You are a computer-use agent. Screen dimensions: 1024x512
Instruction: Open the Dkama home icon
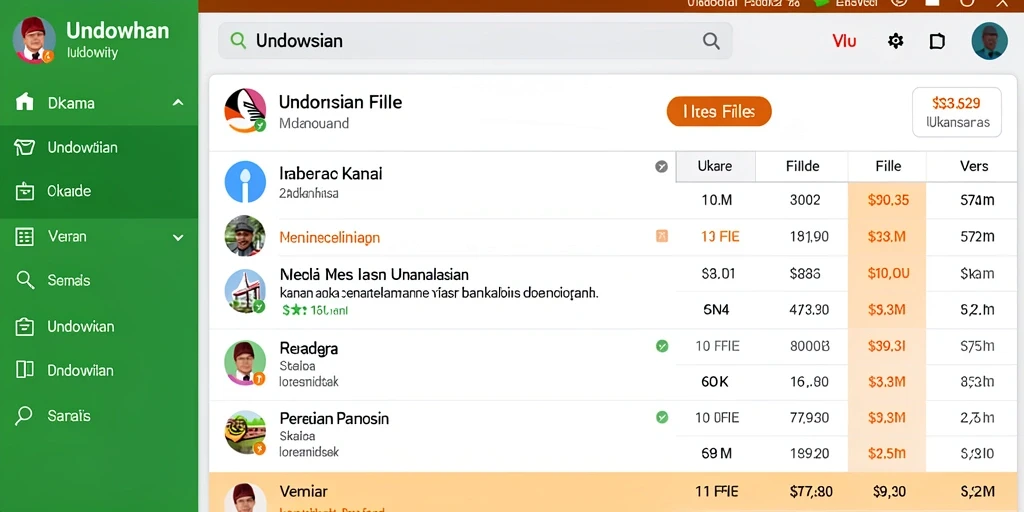24,103
